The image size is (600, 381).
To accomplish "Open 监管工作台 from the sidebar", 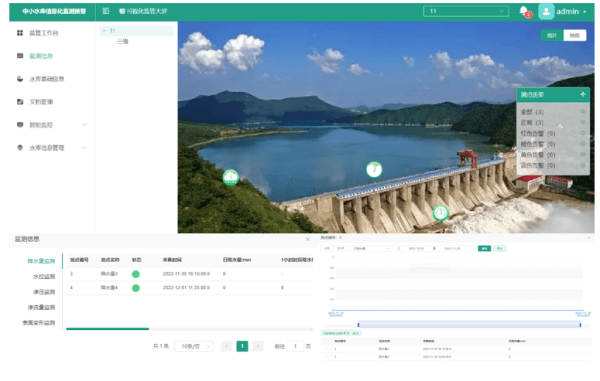I will 44,33.
